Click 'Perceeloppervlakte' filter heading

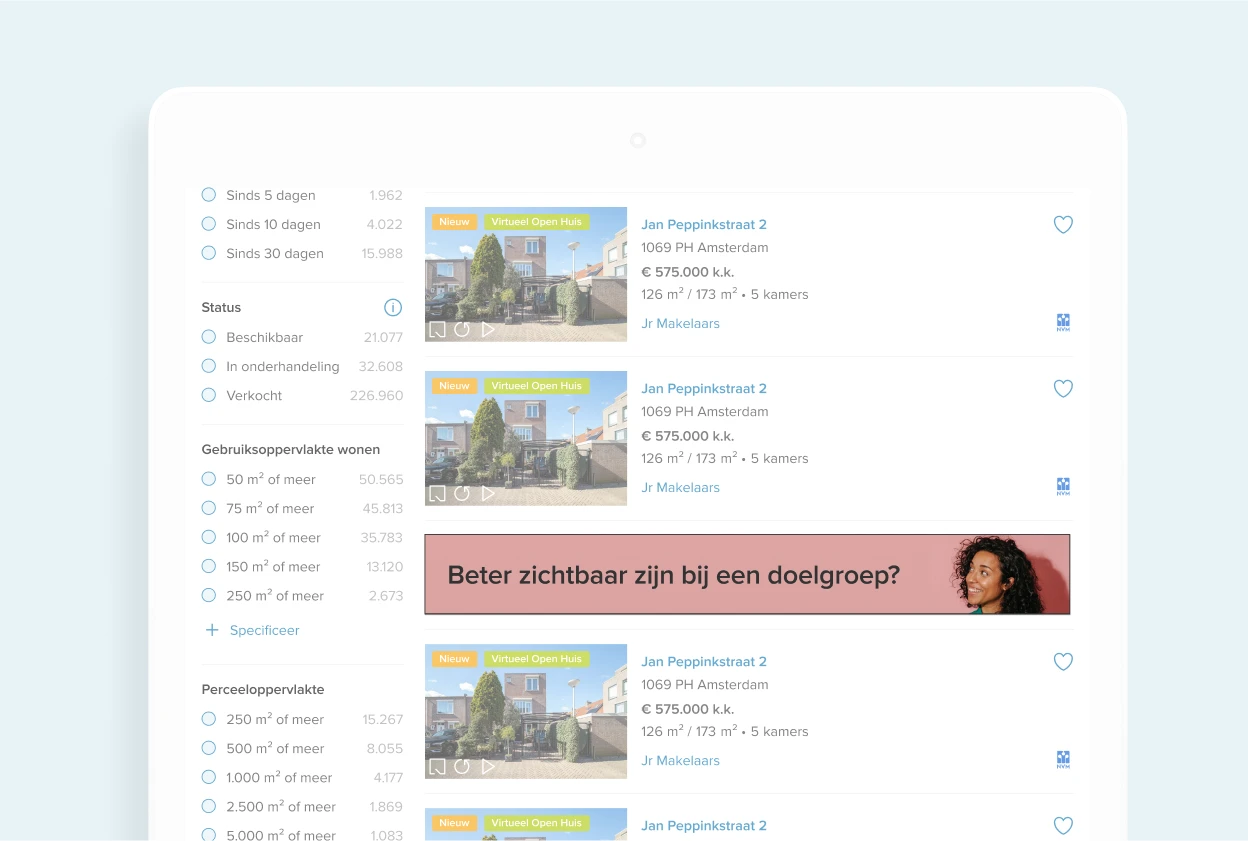(x=263, y=690)
